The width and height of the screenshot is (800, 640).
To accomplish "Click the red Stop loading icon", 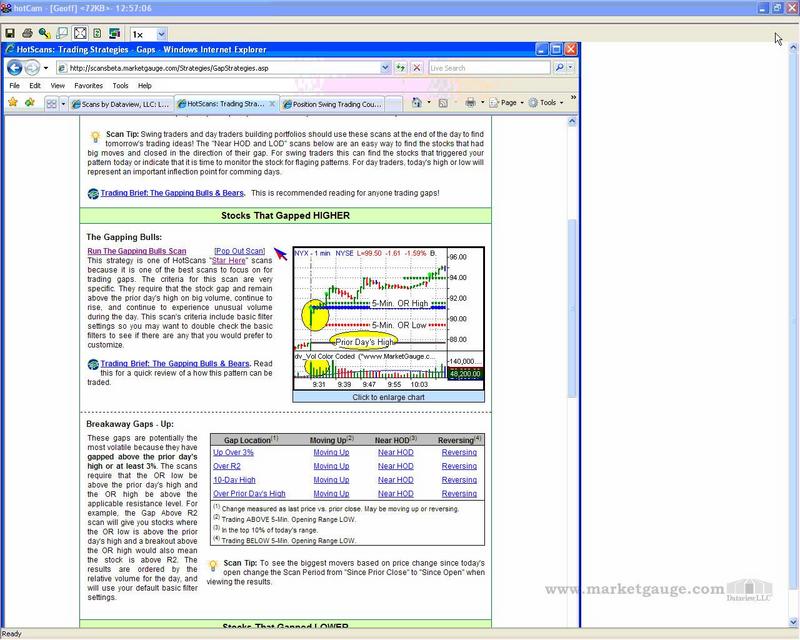I will click(417, 68).
